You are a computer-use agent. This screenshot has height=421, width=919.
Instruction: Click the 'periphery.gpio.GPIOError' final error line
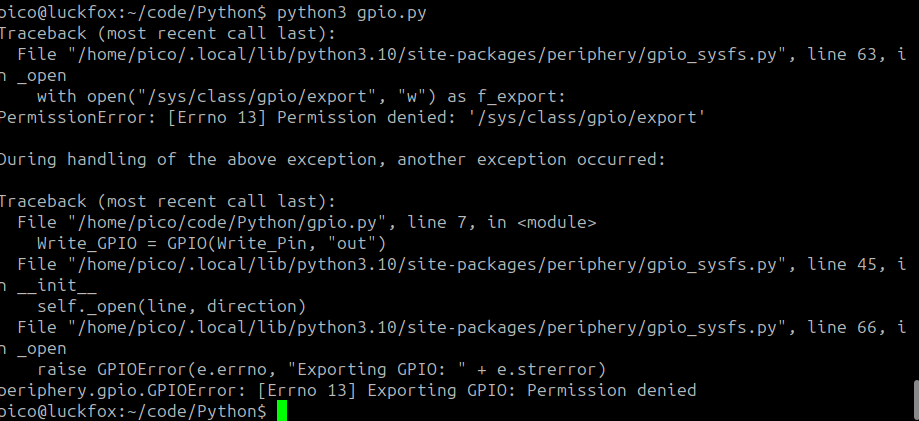coord(348,391)
